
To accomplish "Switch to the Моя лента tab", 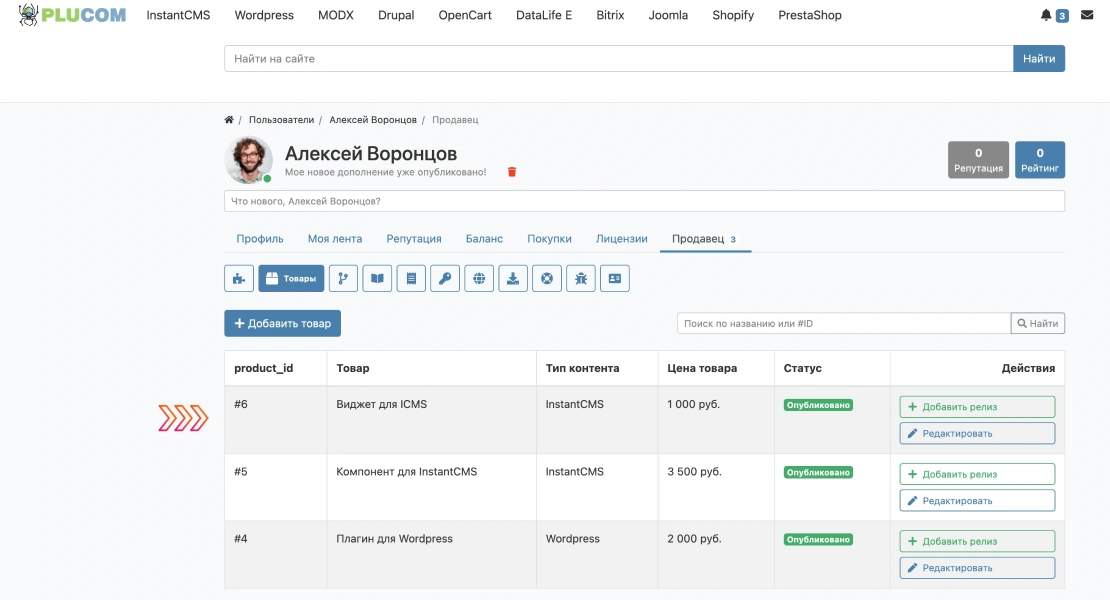I will click(335, 238).
